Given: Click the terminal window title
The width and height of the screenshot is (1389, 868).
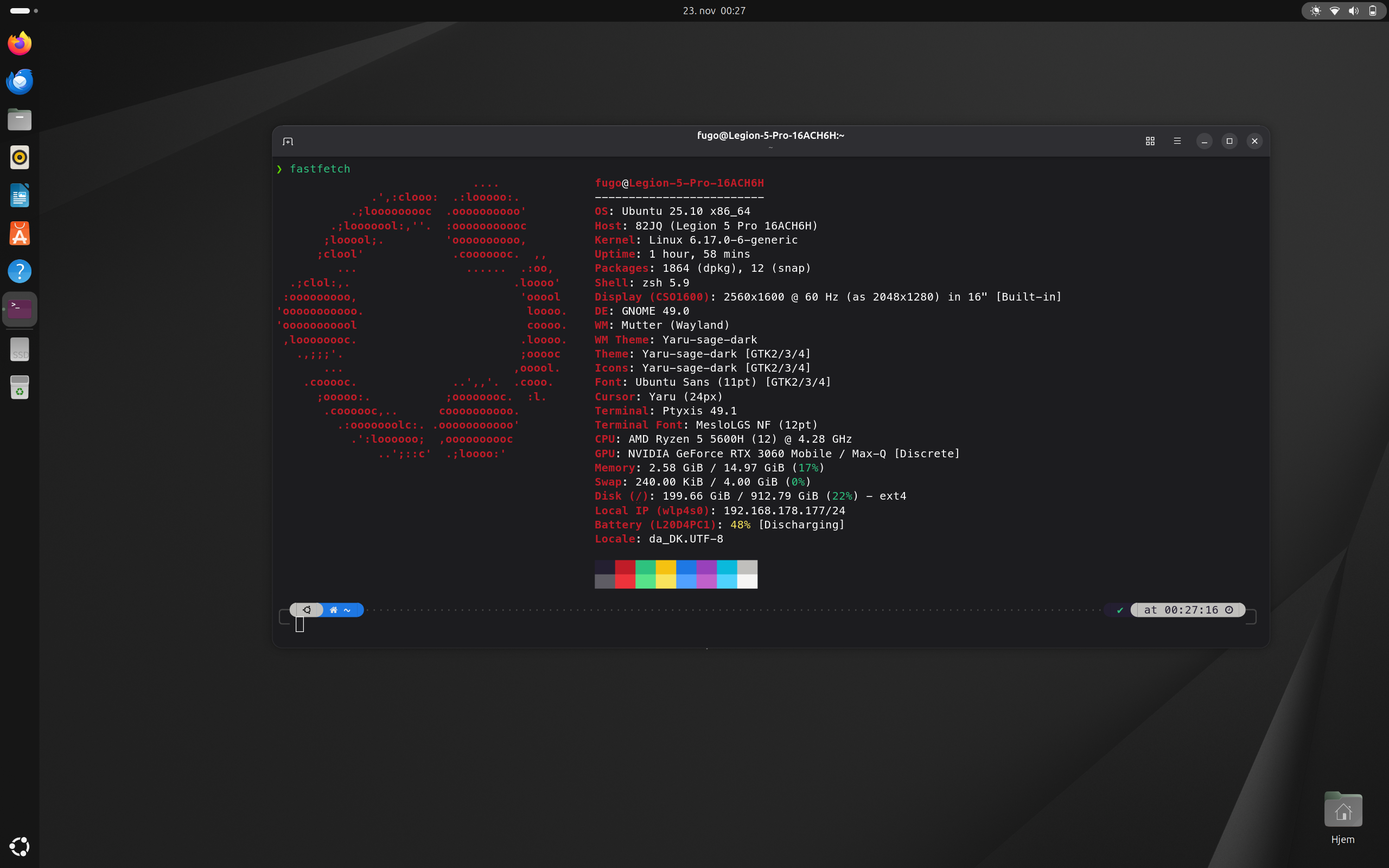Looking at the screenshot, I should click(x=770, y=136).
